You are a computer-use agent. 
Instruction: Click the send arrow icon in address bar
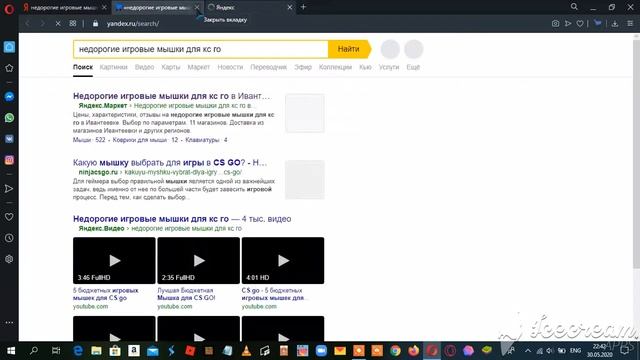coord(568,24)
